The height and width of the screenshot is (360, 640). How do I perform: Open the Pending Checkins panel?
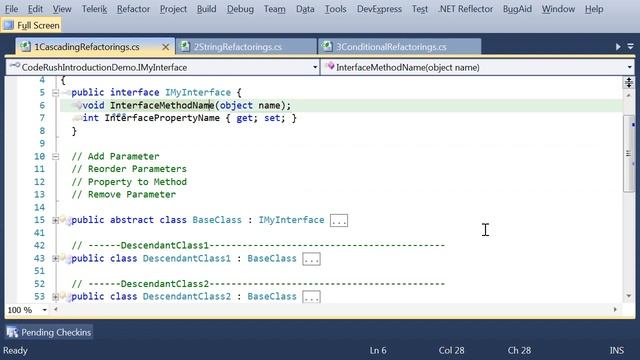coord(49,332)
